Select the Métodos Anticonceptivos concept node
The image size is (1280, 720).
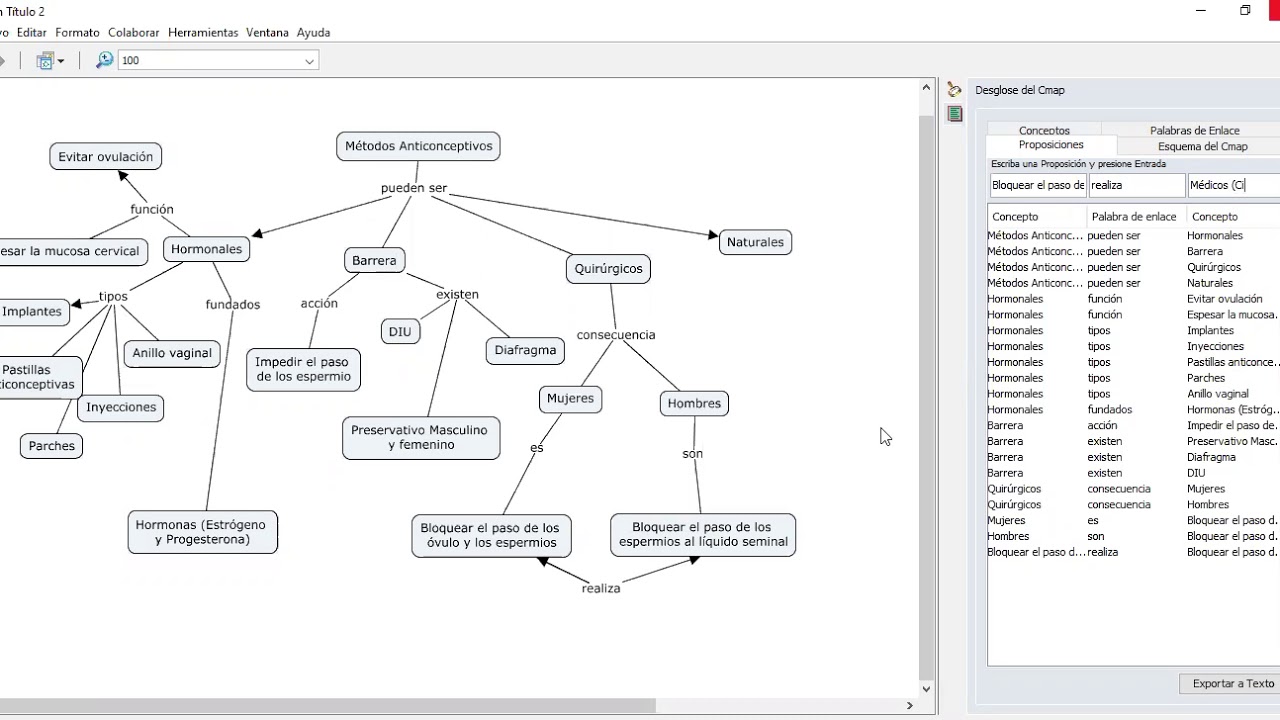pyautogui.click(x=419, y=146)
